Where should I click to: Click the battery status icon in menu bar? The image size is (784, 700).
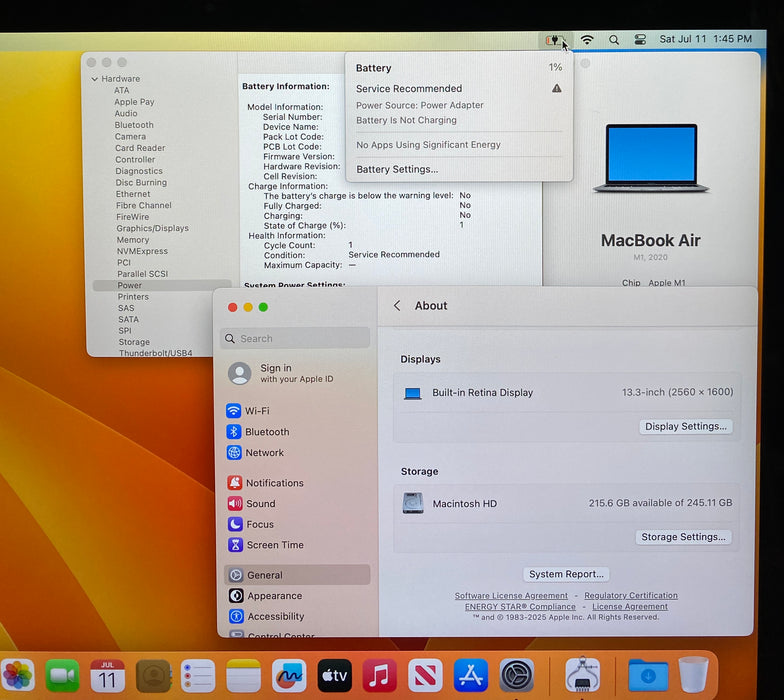point(554,40)
